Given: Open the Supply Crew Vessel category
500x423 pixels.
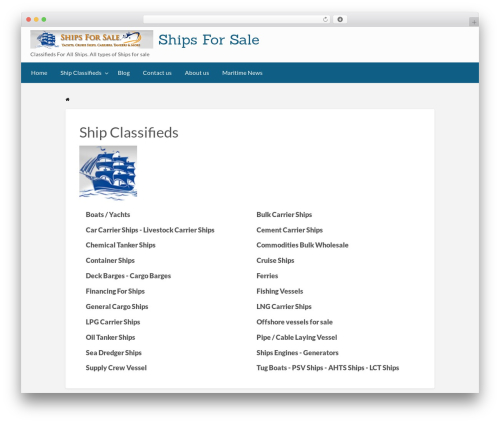Looking at the screenshot, I should pyautogui.click(x=116, y=368).
